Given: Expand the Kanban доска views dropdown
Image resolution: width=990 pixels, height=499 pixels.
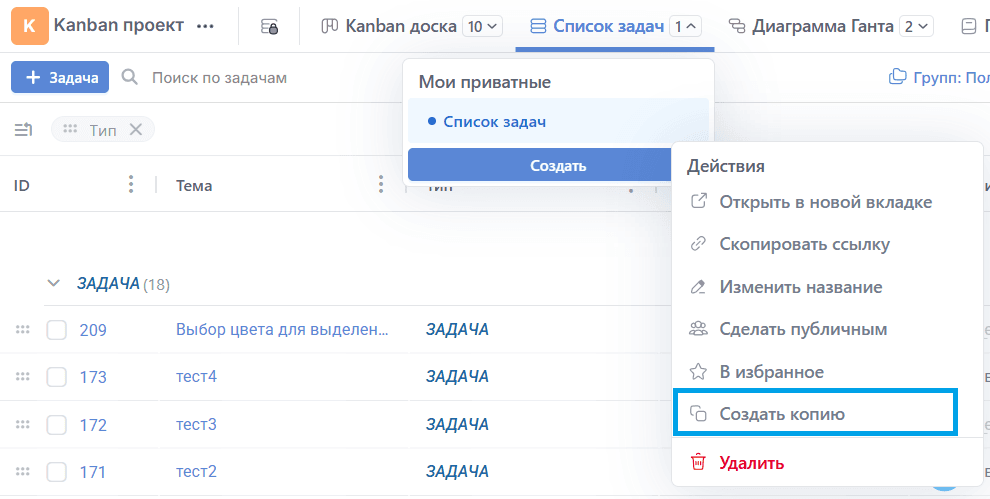Looking at the screenshot, I should tap(483, 27).
